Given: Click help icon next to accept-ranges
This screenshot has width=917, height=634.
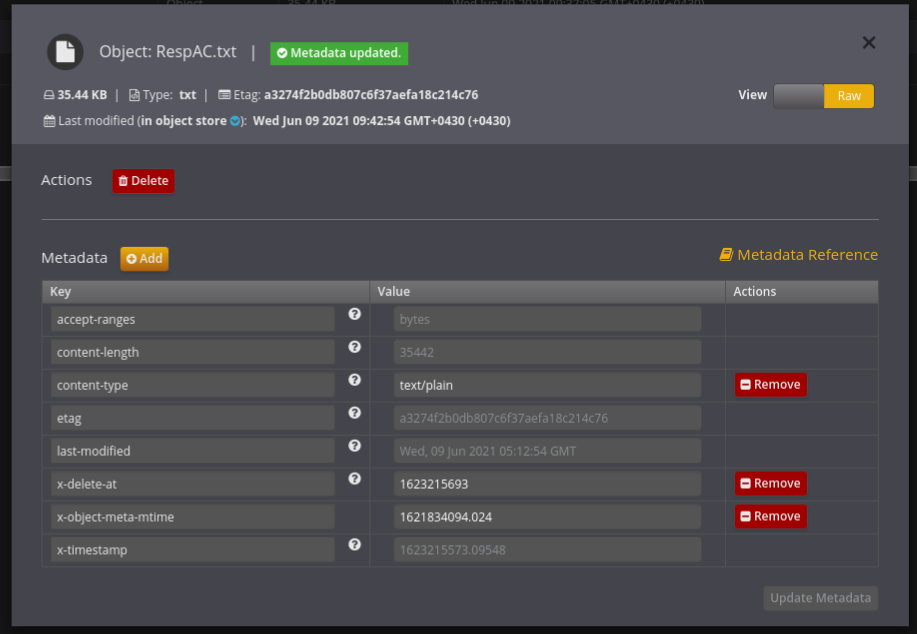Looking at the screenshot, I should [x=354, y=314].
